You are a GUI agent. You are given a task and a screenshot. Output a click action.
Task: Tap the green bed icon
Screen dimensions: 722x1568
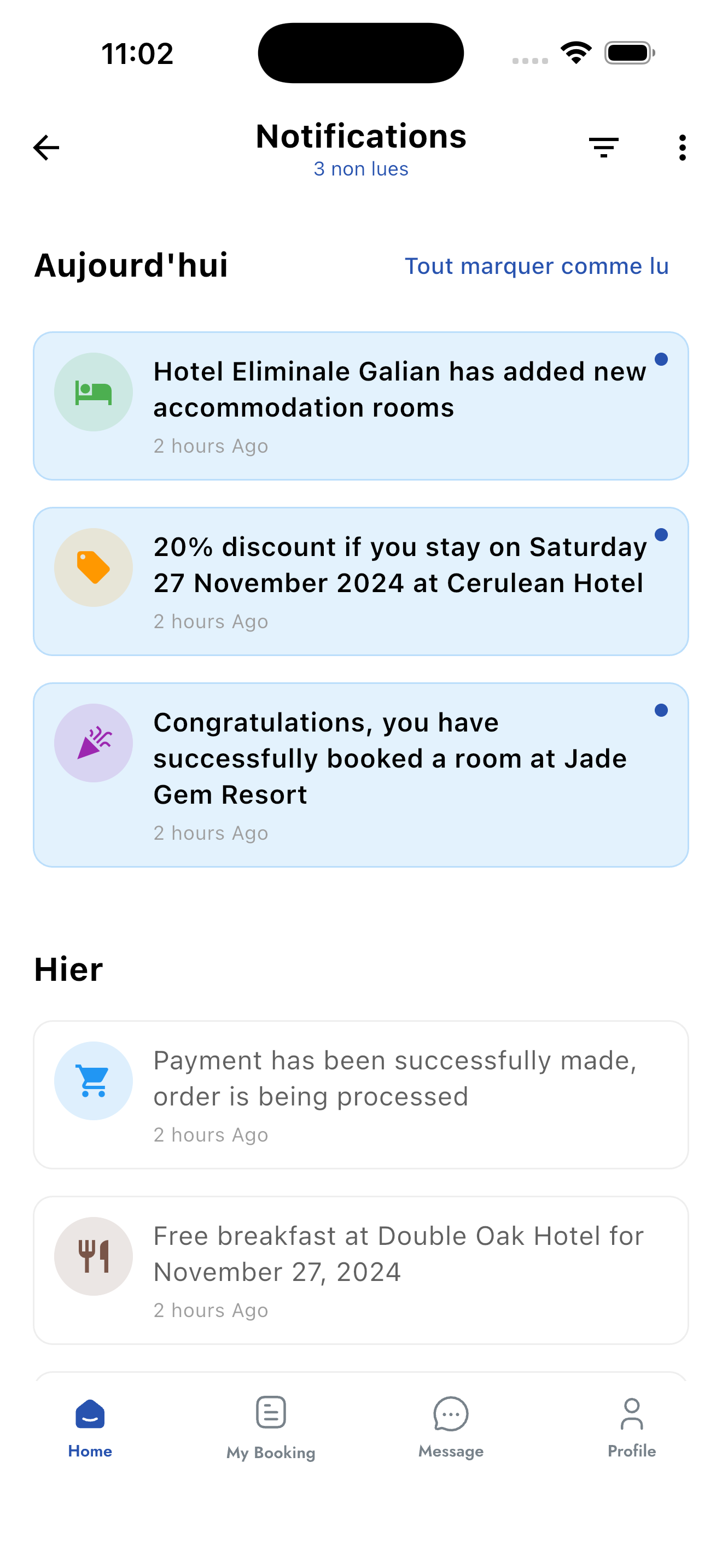coord(93,392)
